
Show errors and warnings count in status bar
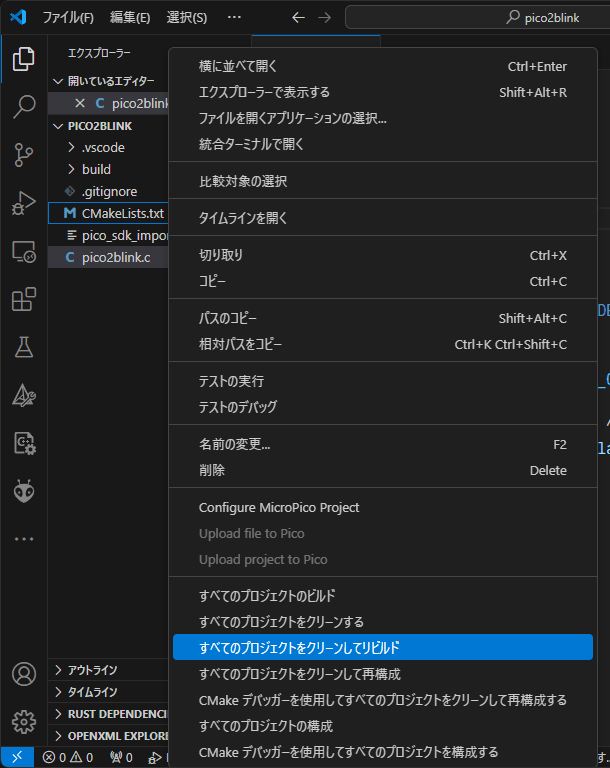(68, 757)
